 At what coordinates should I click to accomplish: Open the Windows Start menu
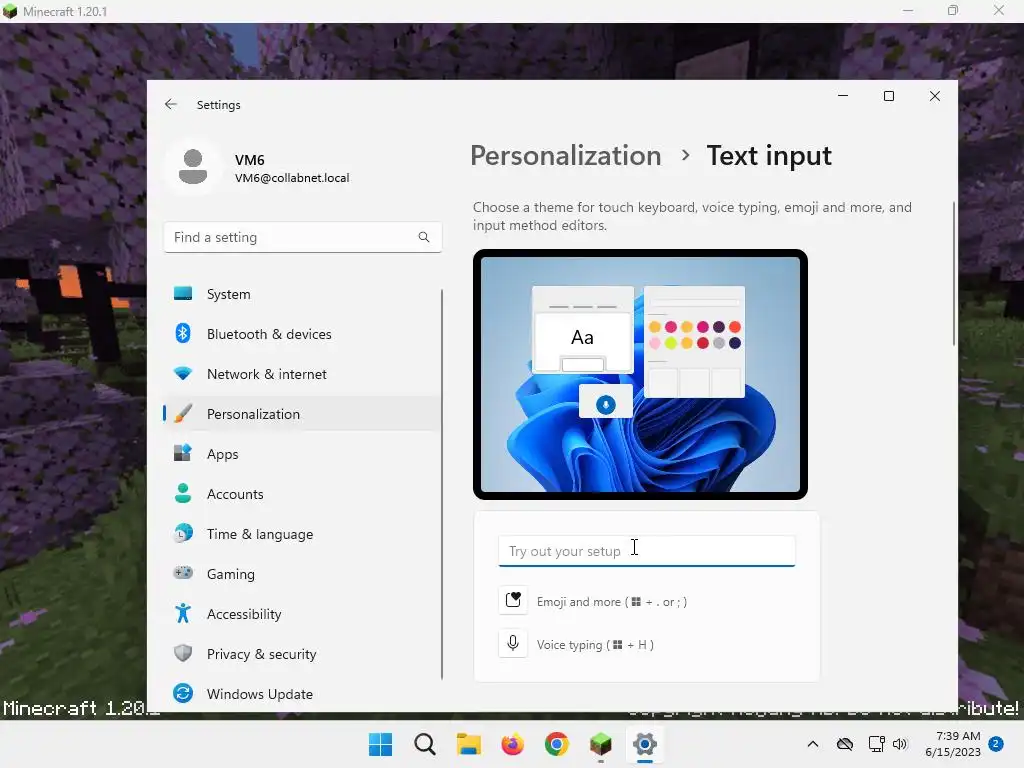point(381,744)
